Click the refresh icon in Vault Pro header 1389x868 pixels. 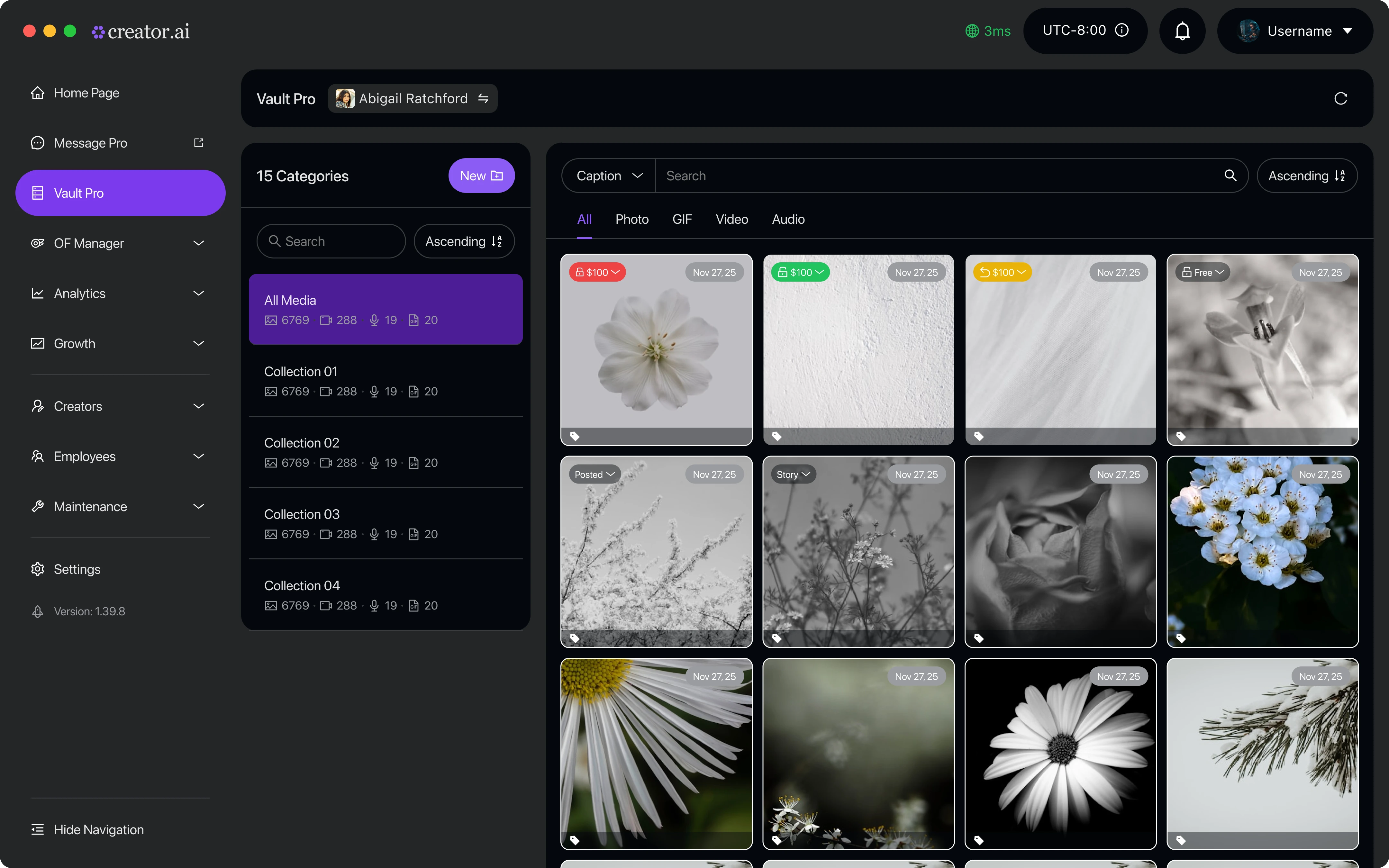[x=1340, y=99]
